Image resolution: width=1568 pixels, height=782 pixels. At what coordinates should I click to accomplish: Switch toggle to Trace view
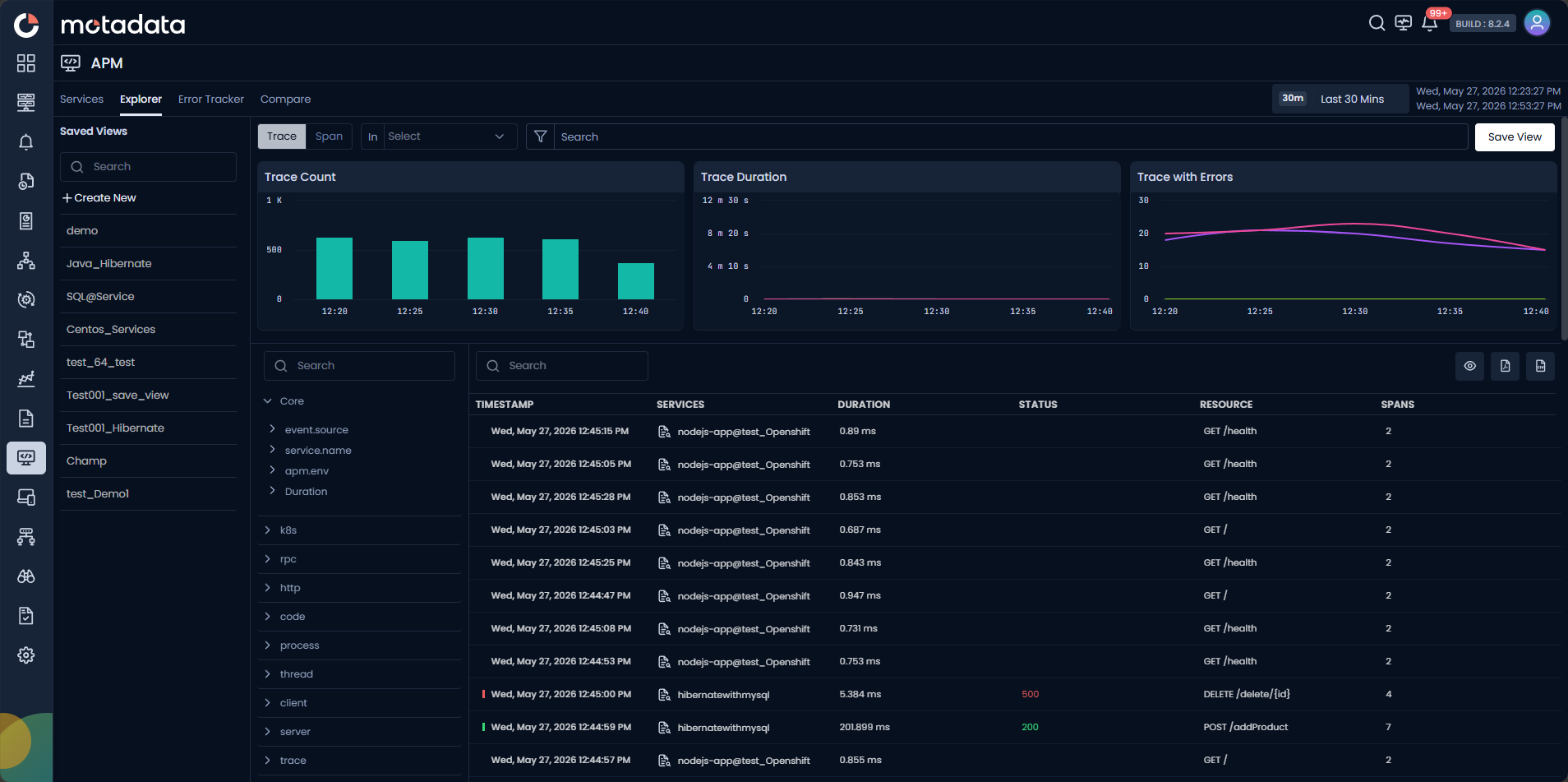(282, 137)
